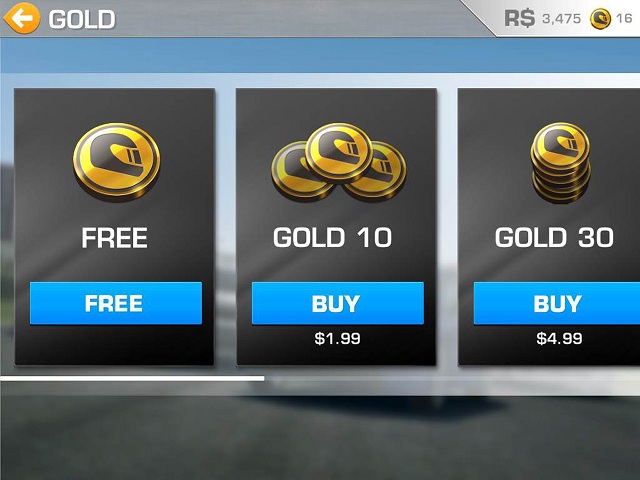Click the $4.99 price label

(x=559, y=338)
